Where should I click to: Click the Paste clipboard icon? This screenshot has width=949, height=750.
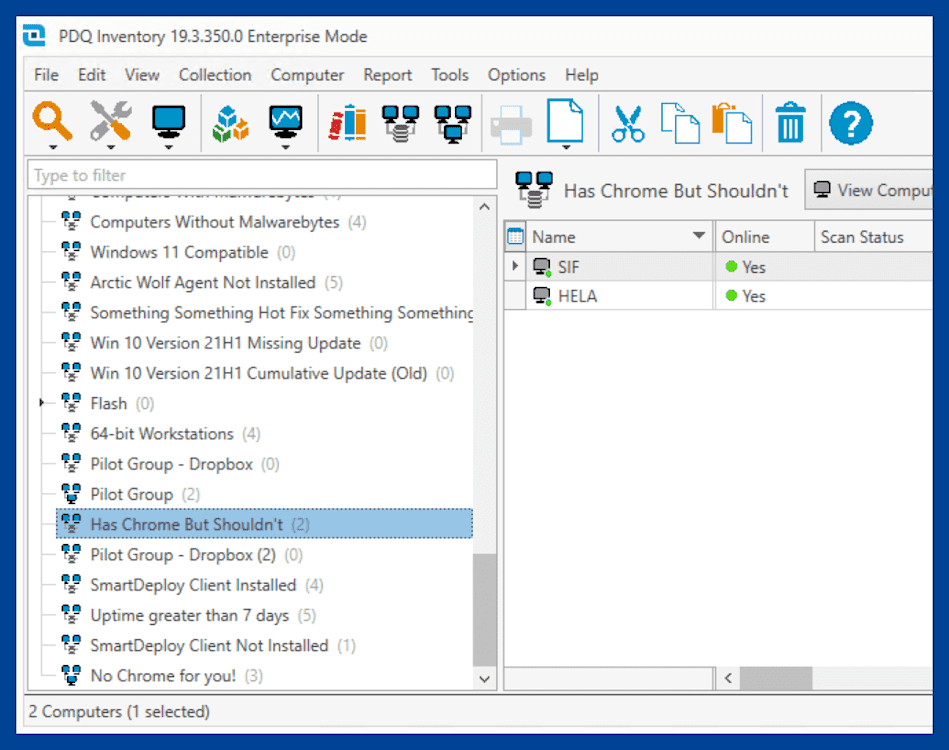pos(732,123)
